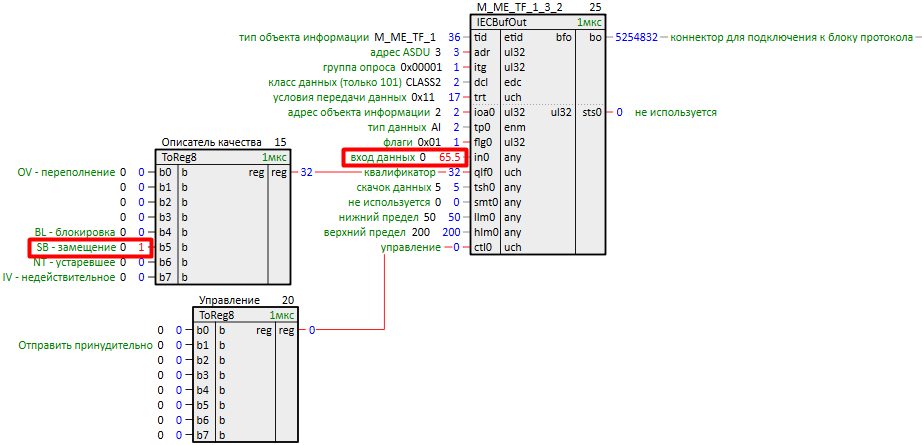
Task: Select the Отправить принудительно label
Action: (x=85, y=345)
